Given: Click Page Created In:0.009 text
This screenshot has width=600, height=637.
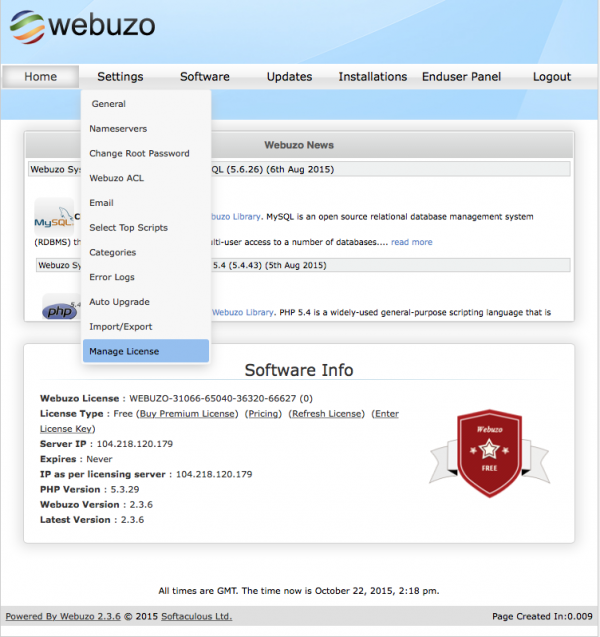Looking at the screenshot, I should (x=542, y=617).
